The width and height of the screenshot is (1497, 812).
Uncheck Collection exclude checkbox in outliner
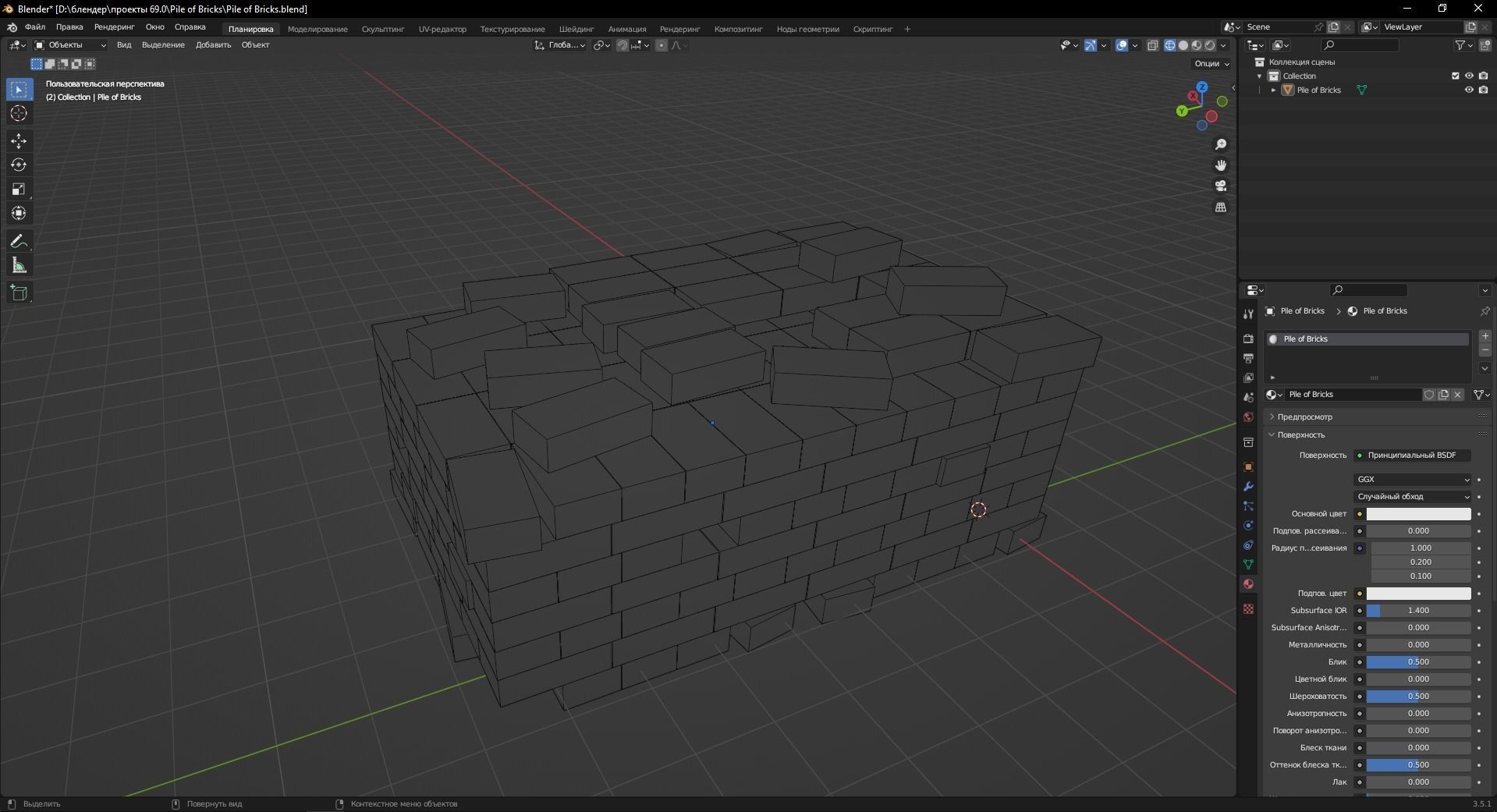click(1455, 76)
